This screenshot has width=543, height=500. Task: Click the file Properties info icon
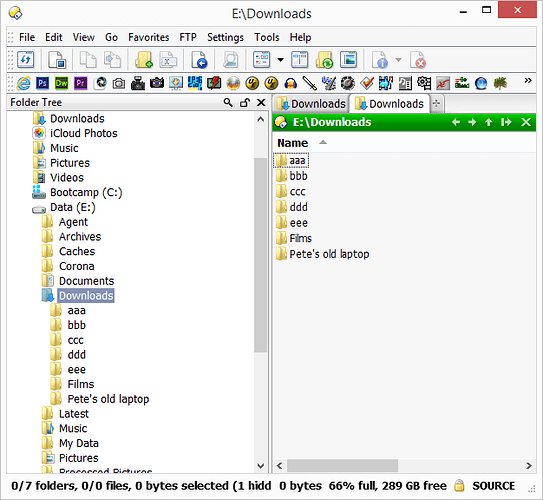click(x=380, y=60)
